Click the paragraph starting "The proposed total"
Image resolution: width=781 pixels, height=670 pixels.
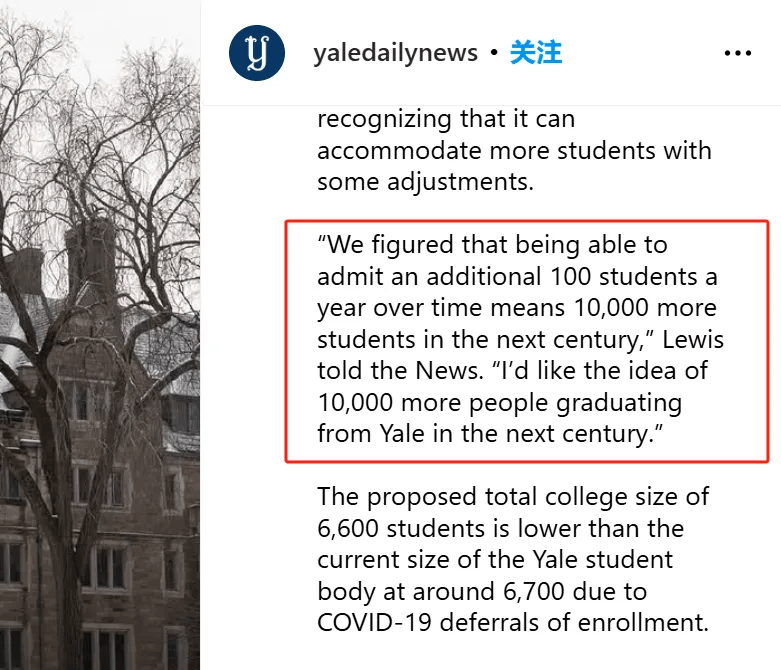(x=514, y=559)
